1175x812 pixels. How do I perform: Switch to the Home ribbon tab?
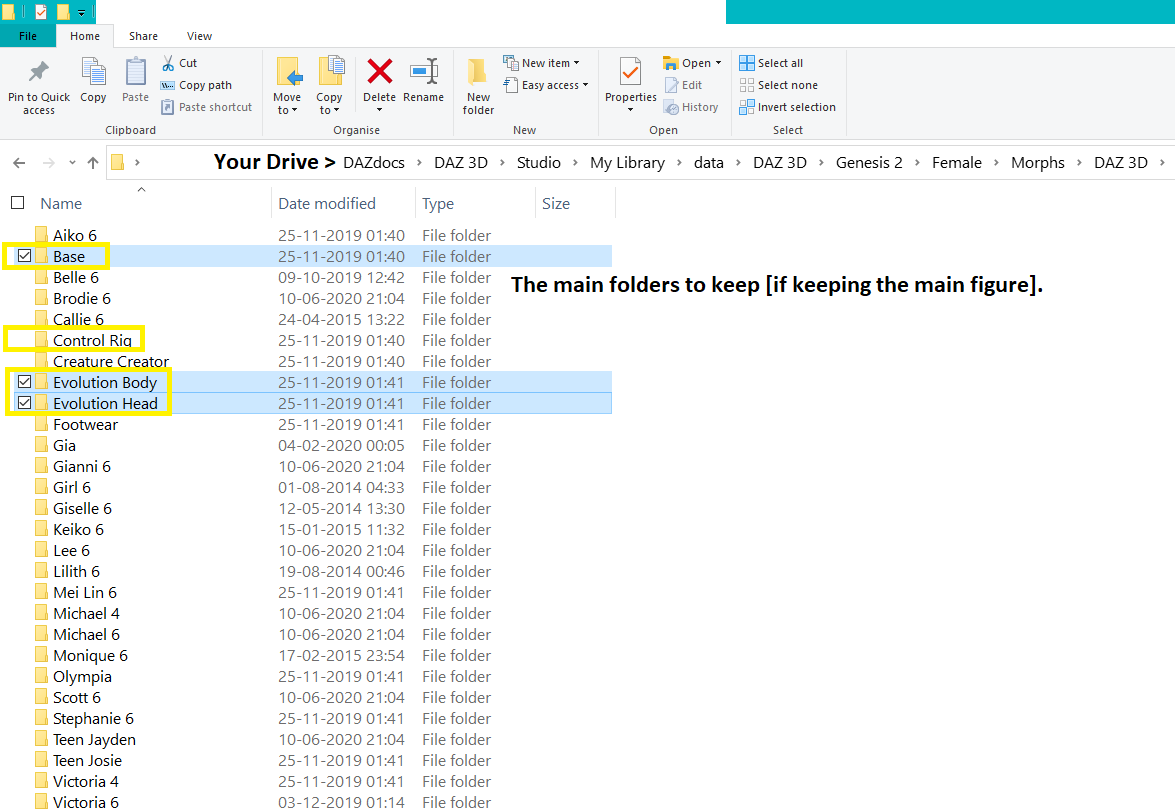pyautogui.click(x=85, y=36)
